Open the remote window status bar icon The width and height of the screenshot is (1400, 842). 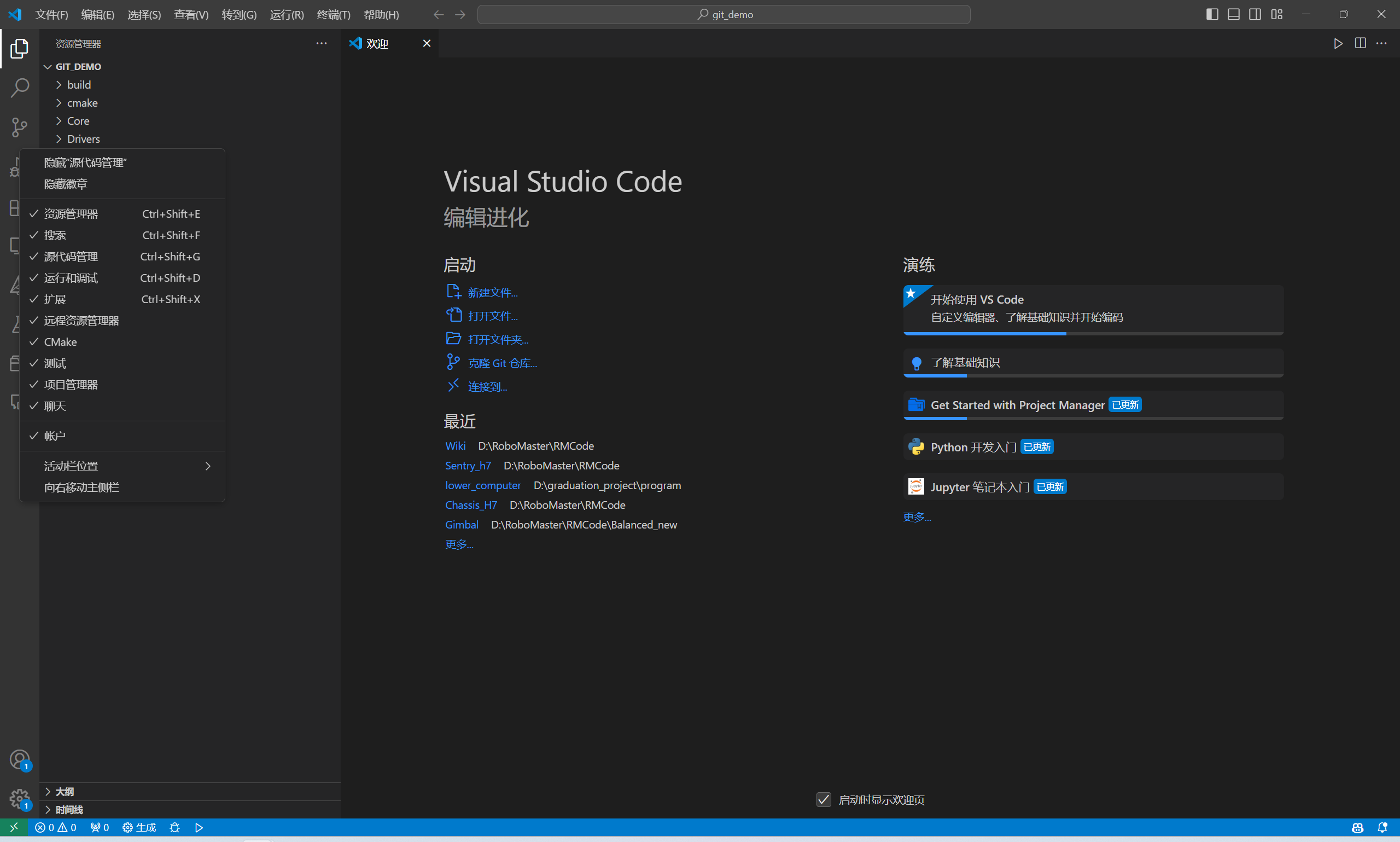[14, 827]
